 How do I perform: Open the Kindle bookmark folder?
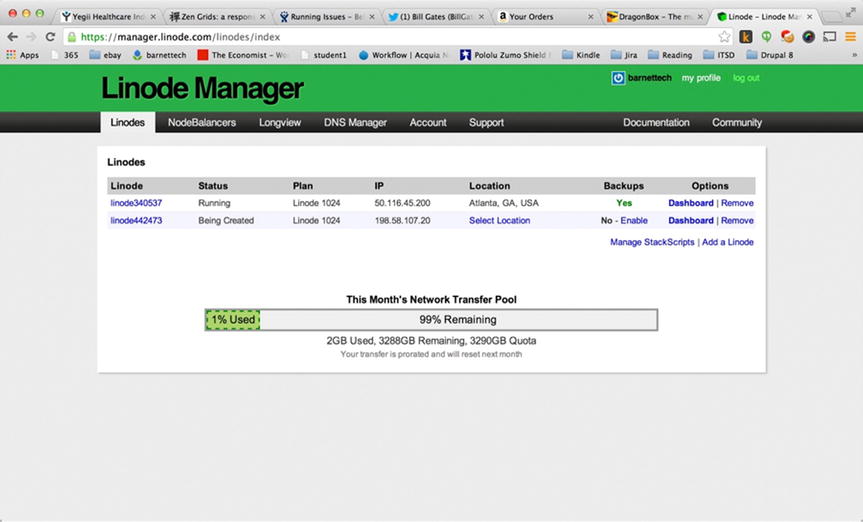pos(581,55)
